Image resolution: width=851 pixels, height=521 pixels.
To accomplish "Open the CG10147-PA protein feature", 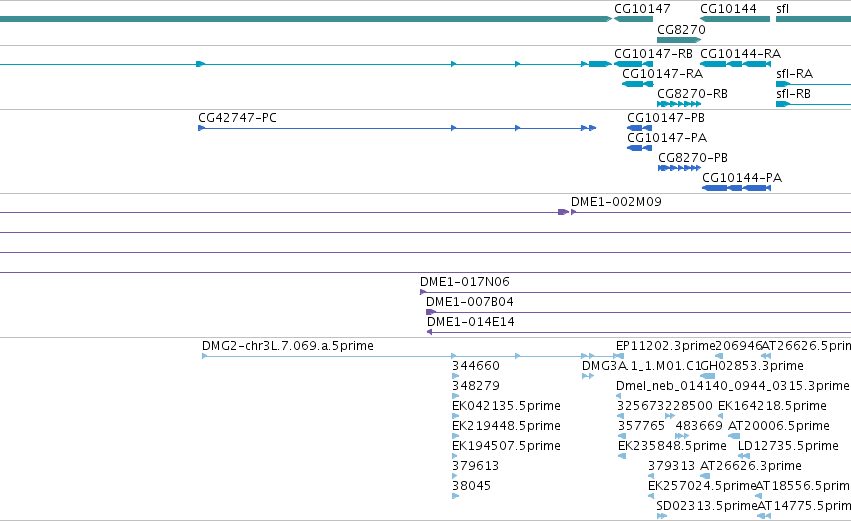I will coord(639,148).
